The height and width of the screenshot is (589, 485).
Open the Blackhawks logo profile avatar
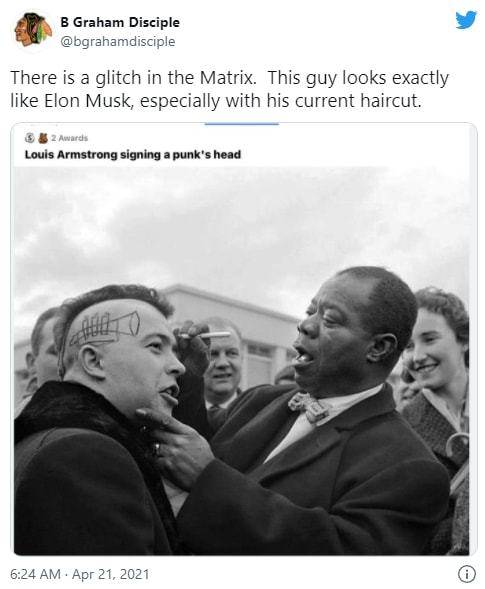[33, 30]
